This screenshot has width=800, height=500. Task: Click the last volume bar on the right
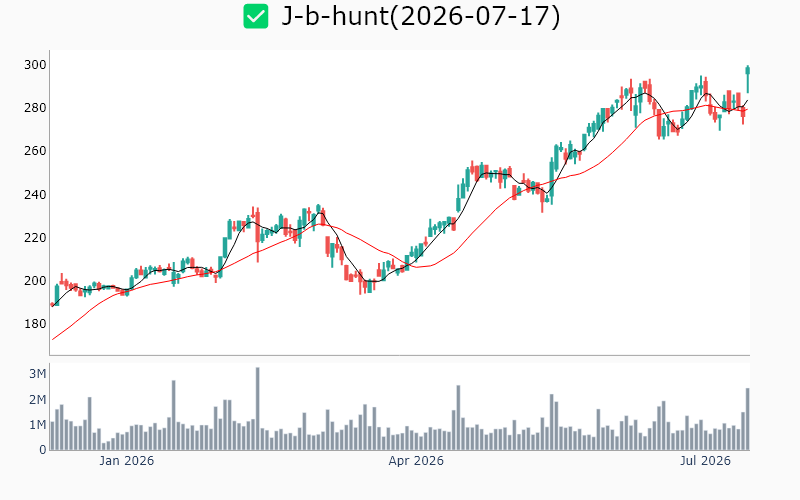tap(748, 419)
